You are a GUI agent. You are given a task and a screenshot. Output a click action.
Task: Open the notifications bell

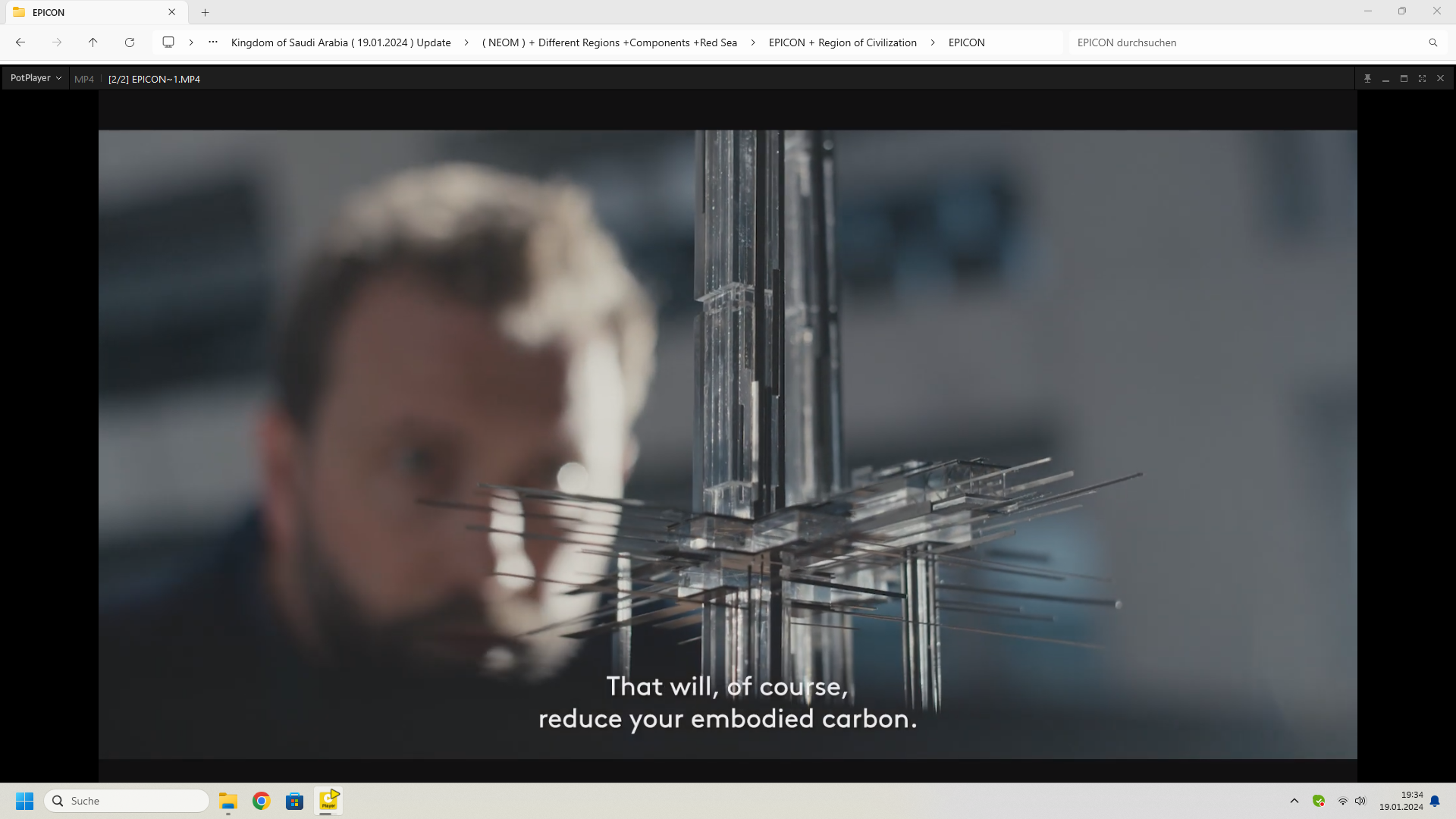click(1435, 801)
